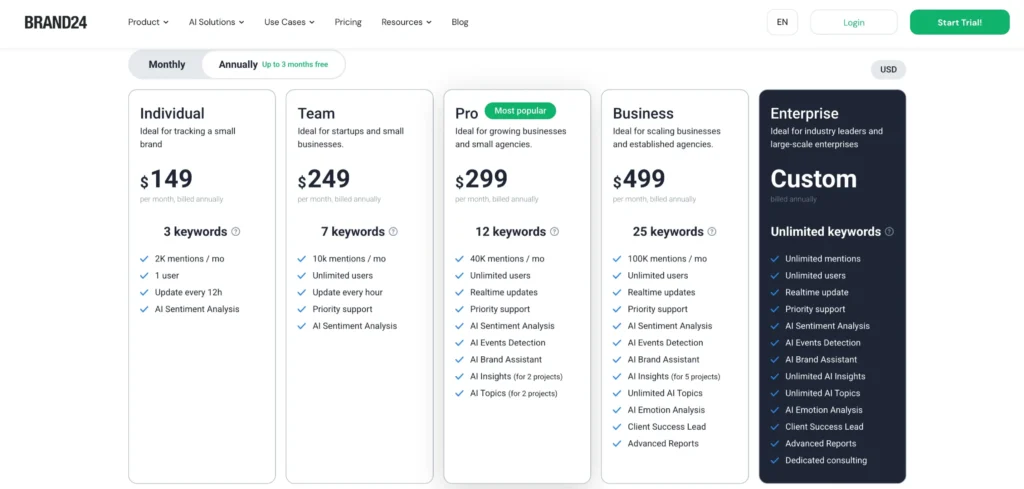1024x489 pixels.
Task: Open the info icon next to Unlimited keywords
Action: (889, 232)
